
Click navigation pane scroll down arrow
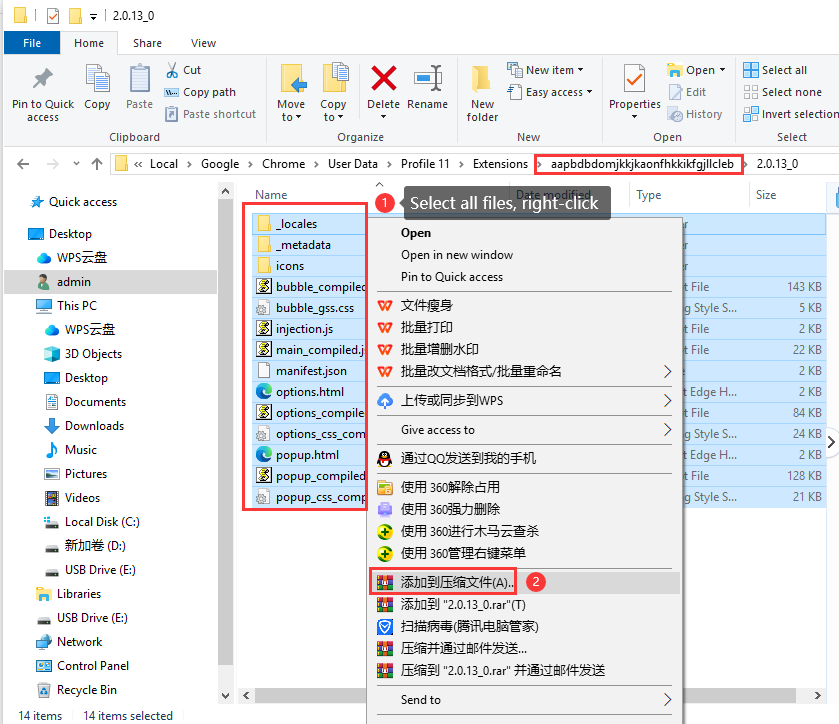pyautogui.click(x=225, y=696)
